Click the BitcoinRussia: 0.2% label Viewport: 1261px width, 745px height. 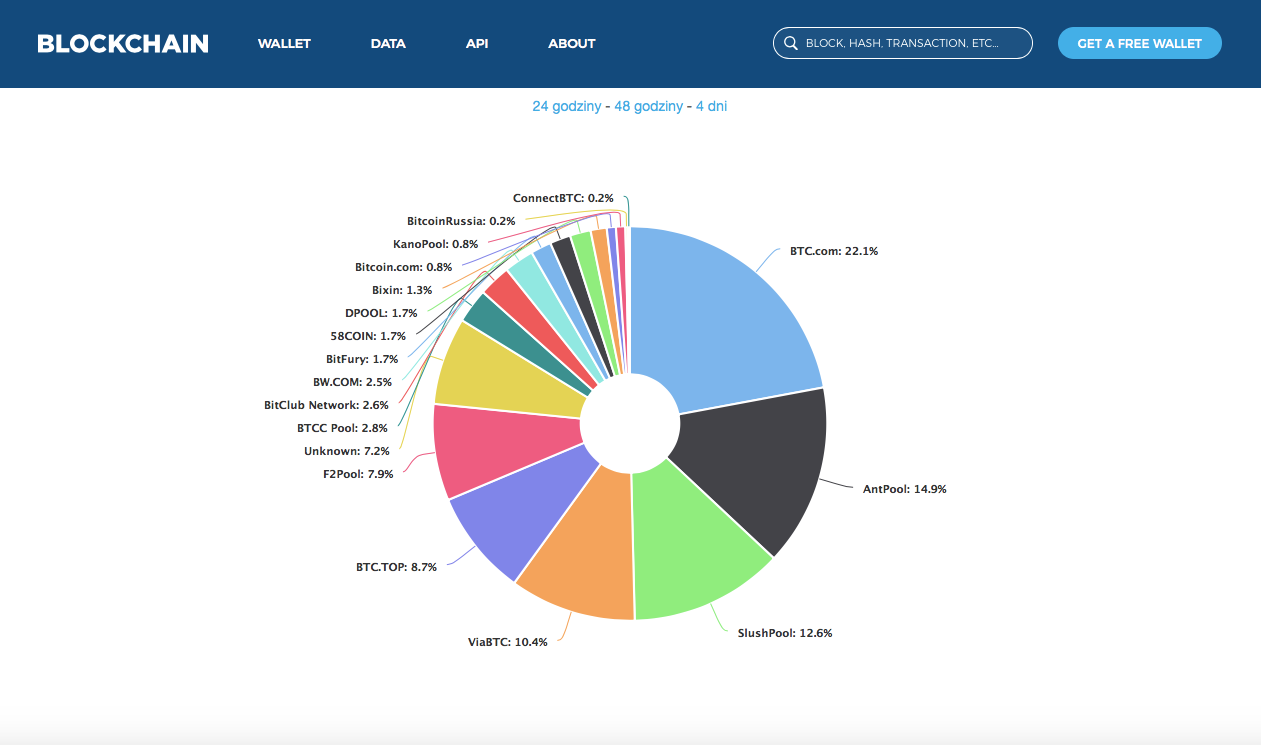coord(461,221)
